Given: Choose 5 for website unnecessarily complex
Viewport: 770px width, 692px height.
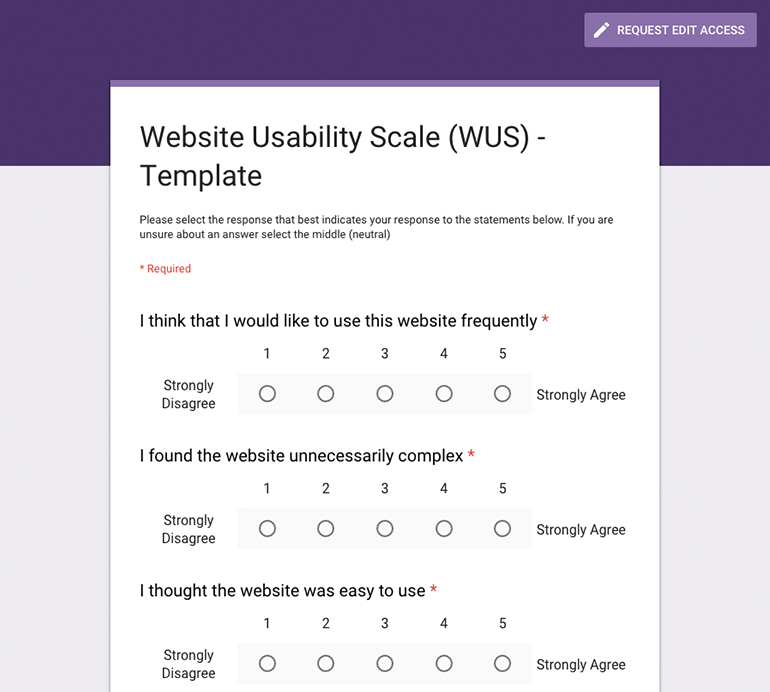Looking at the screenshot, I should pyautogui.click(x=502, y=528).
